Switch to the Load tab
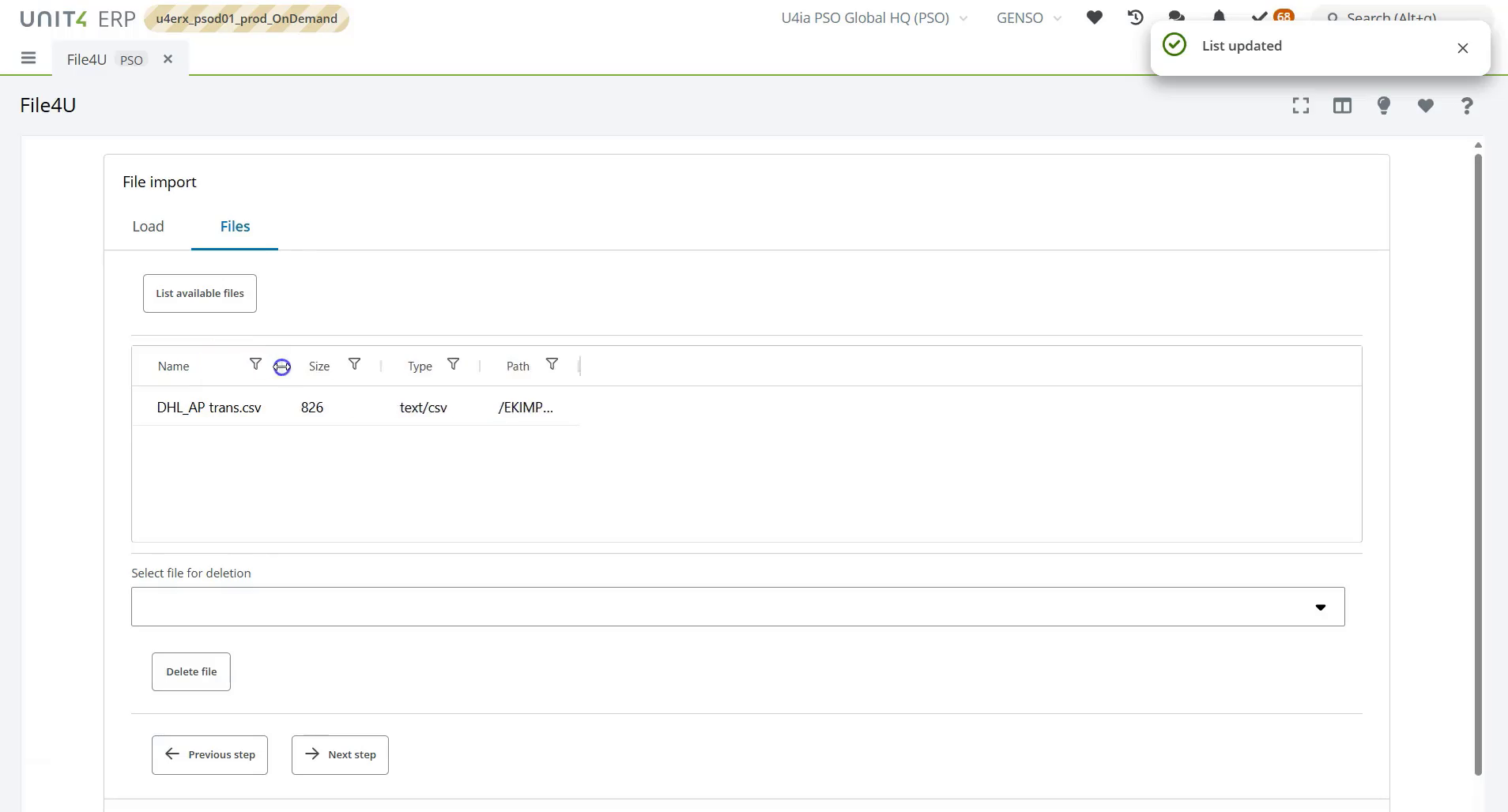This screenshot has height=812, width=1508. point(148,227)
